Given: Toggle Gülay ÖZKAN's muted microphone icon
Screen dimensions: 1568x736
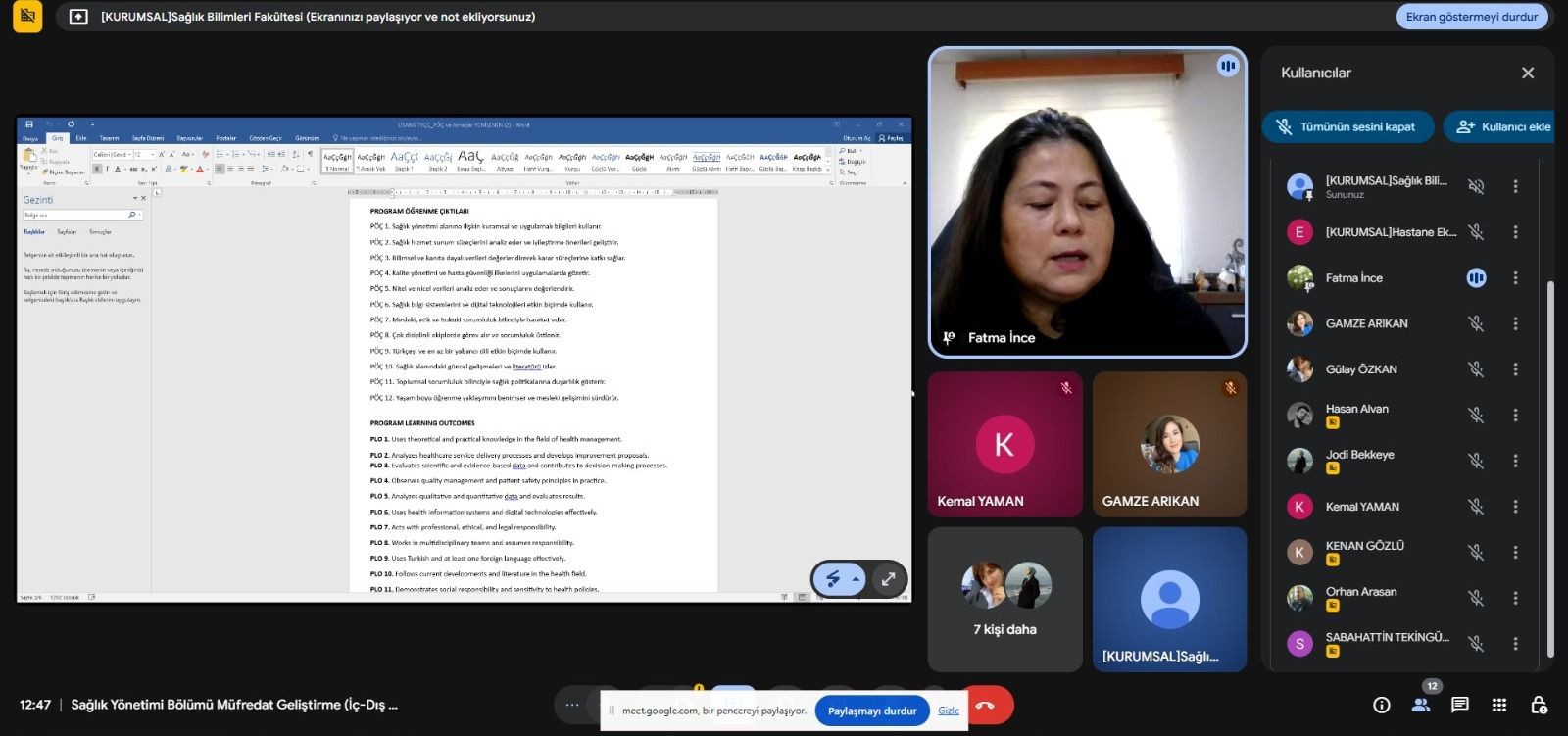Looking at the screenshot, I should pos(1475,369).
